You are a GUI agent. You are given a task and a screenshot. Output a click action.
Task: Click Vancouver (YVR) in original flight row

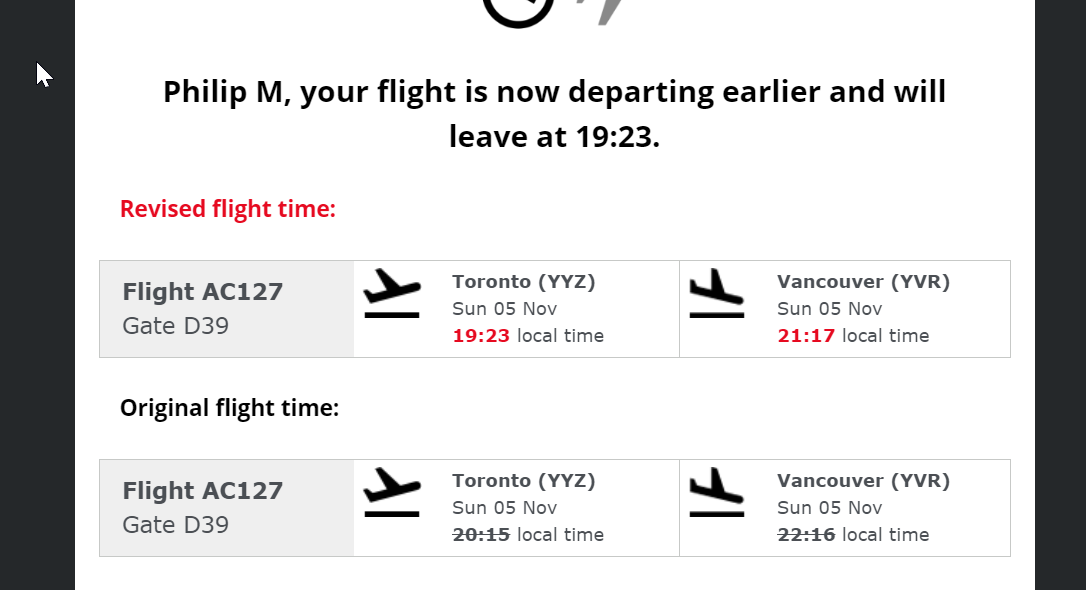[x=863, y=481]
